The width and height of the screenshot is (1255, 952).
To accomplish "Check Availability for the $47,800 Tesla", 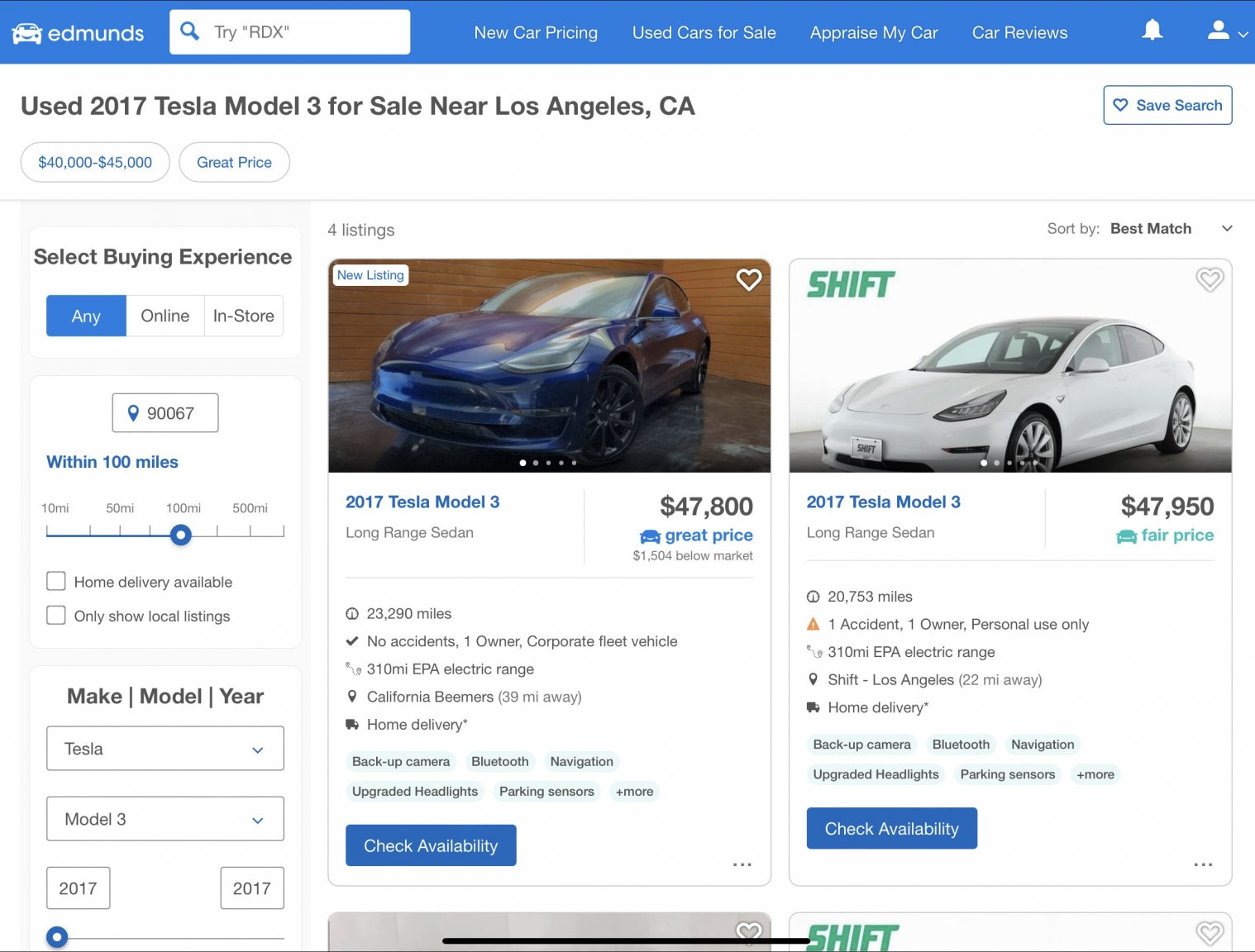I will pyautogui.click(x=431, y=845).
